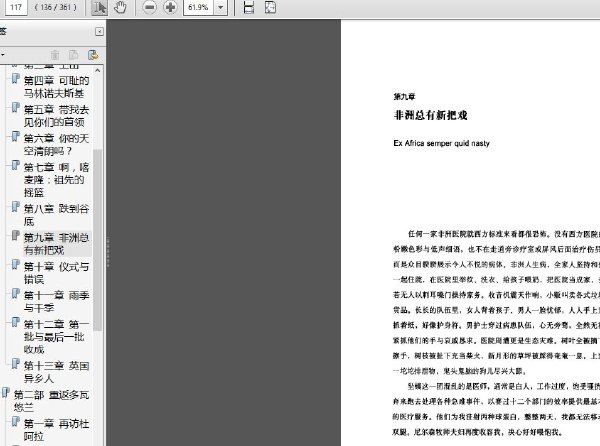Open bookmark 第十一章 雨季与干季
This screenshot has width=600, height=446.
coord(56,301)
